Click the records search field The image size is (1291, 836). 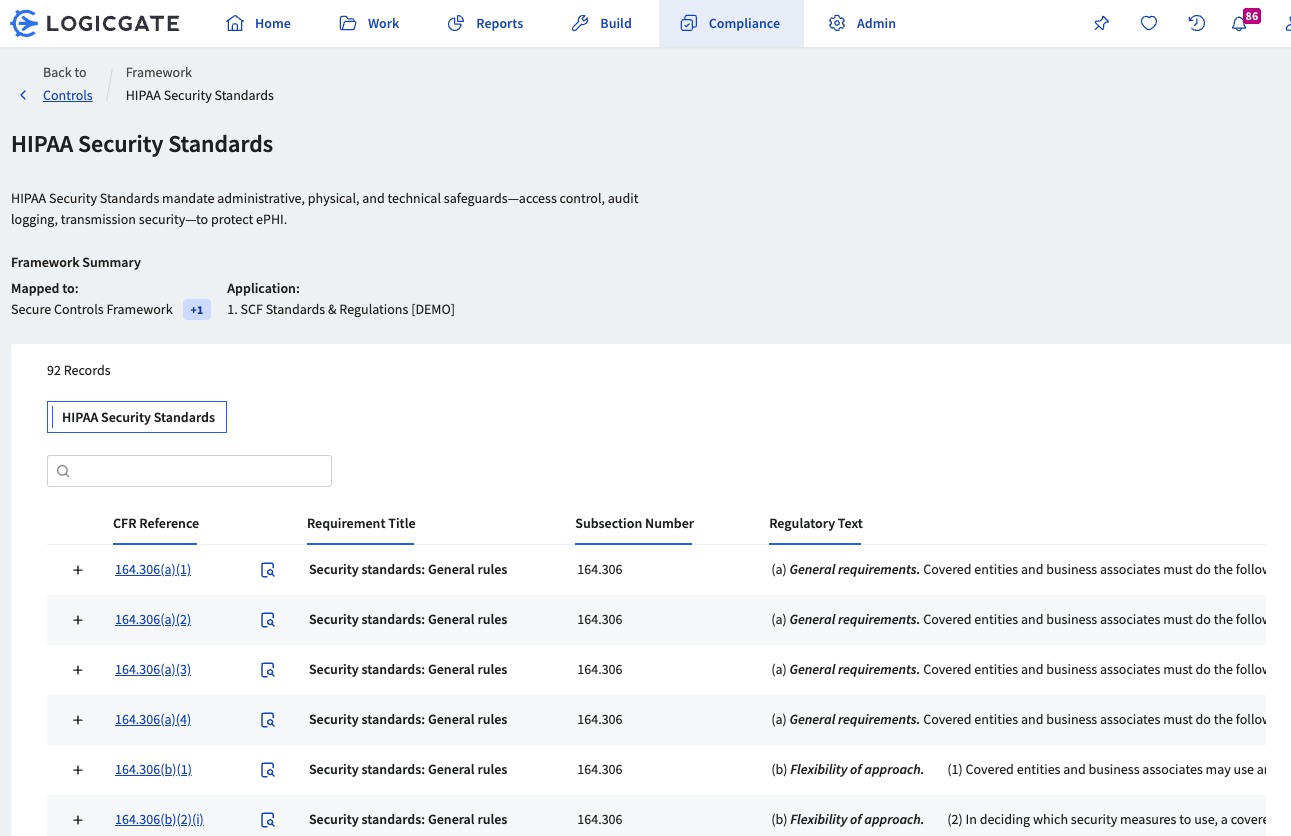coord(190,471)
